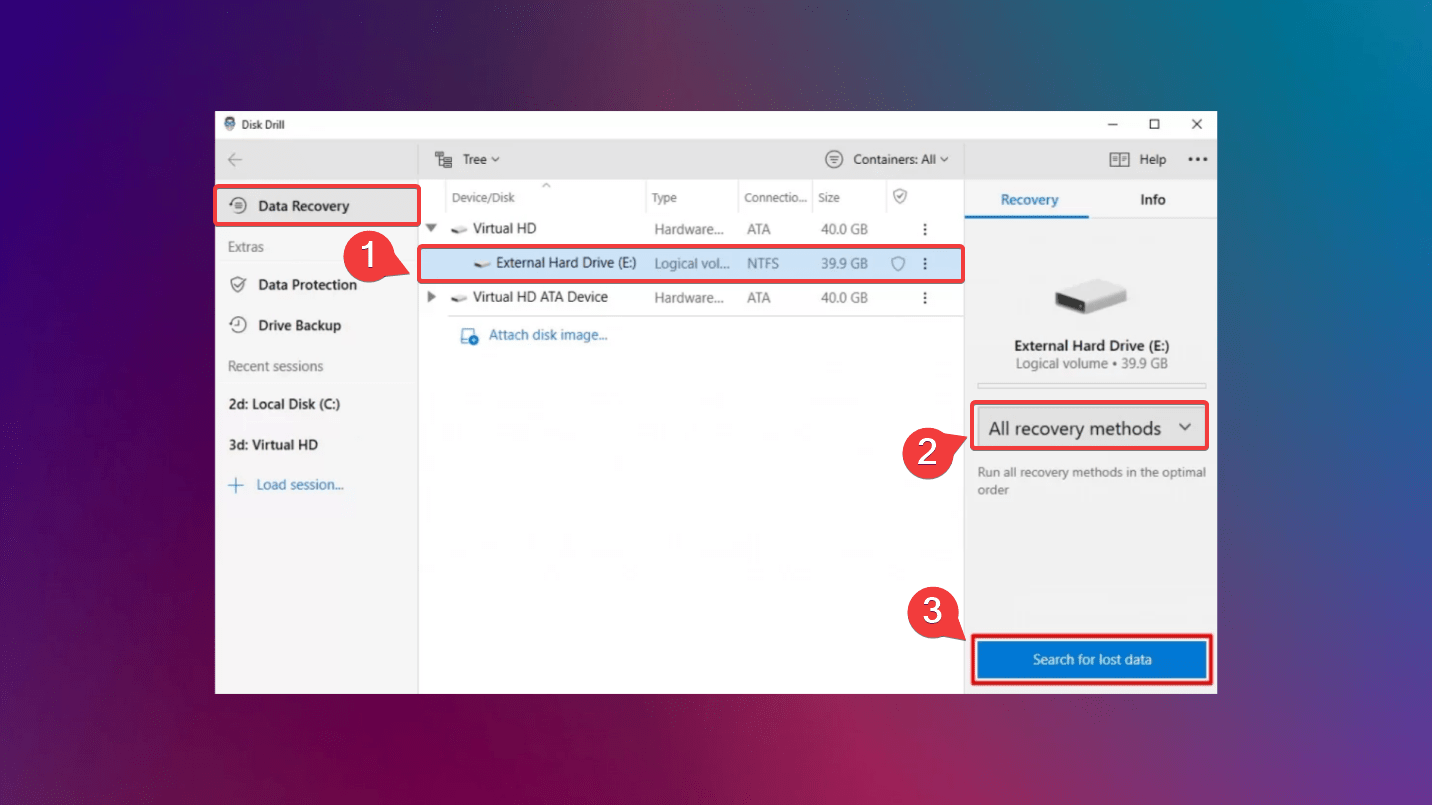Screen dimensions: 1432x805
Task: Click the Help book icon
Action: click(1119, 159)
